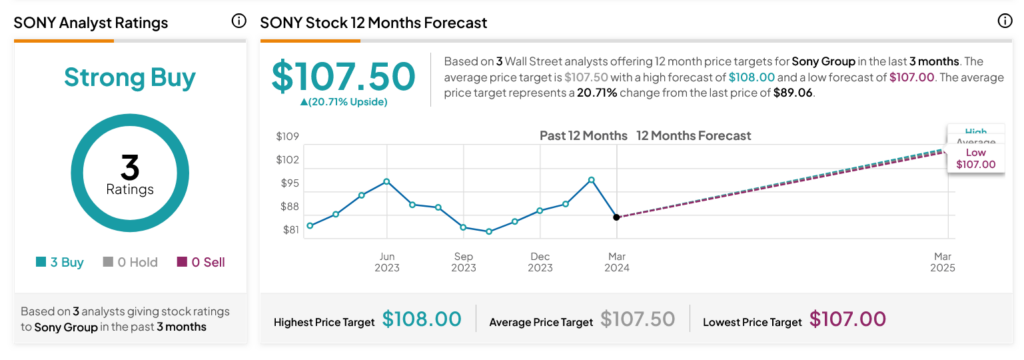Image resolution: width=1024 pixels, height=360 pixels.
Task: Open the Sony Group link in forecast text
Action: [x=824, y=61]
